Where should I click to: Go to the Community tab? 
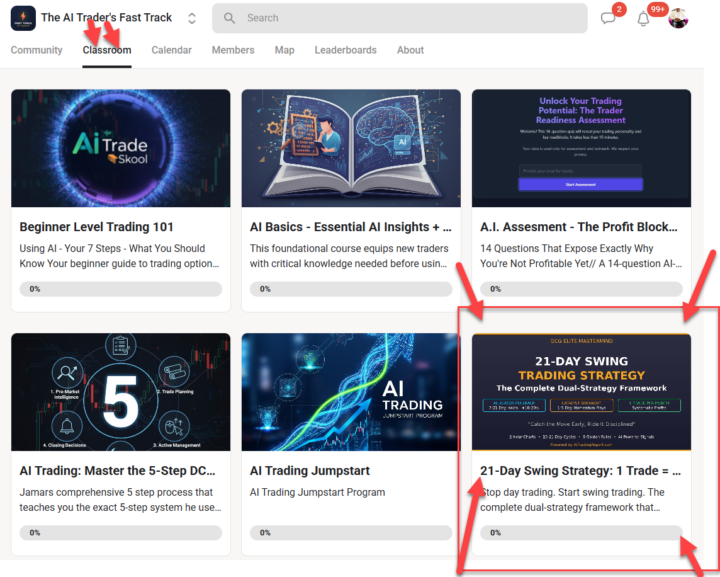(36, 50)
